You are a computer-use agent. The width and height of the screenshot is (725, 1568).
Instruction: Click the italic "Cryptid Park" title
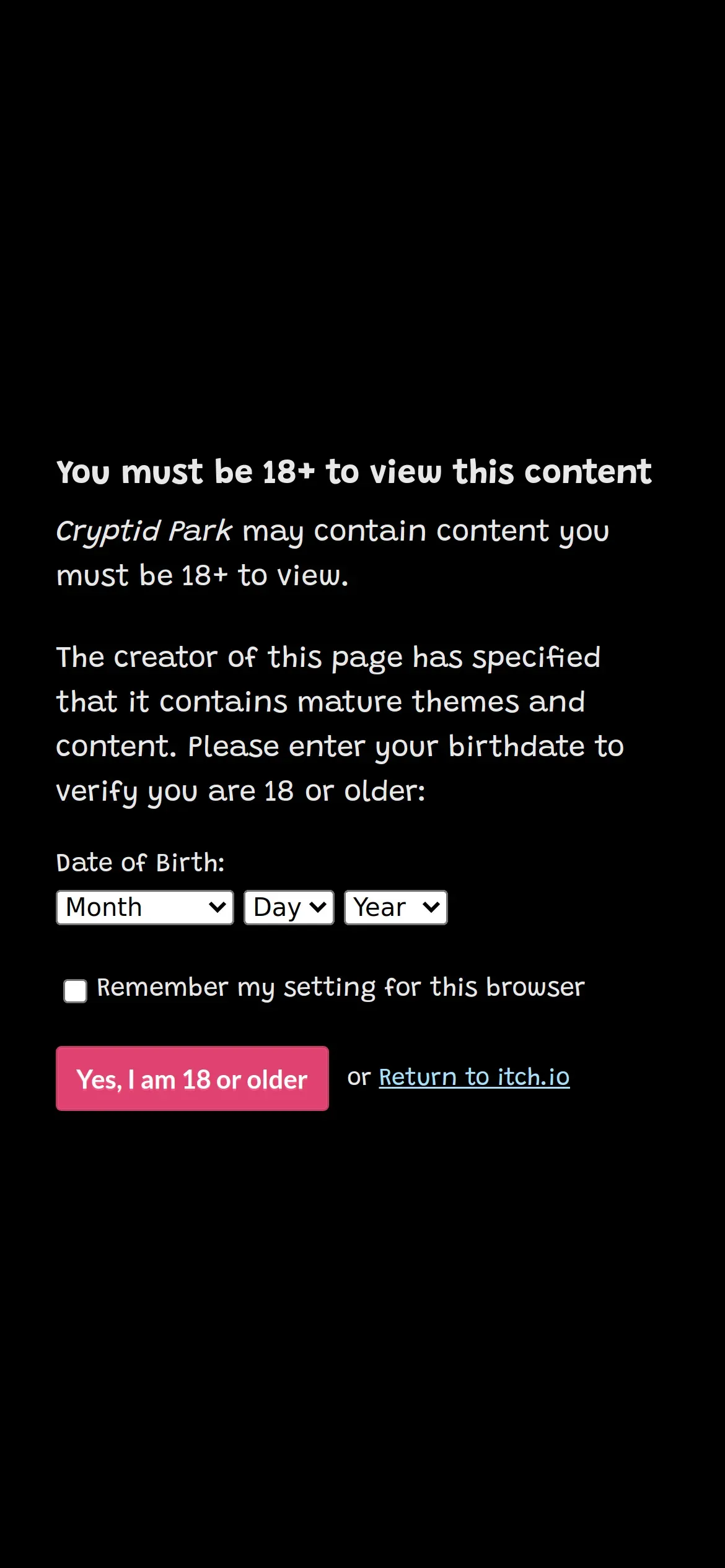click(x=144, y=531)
